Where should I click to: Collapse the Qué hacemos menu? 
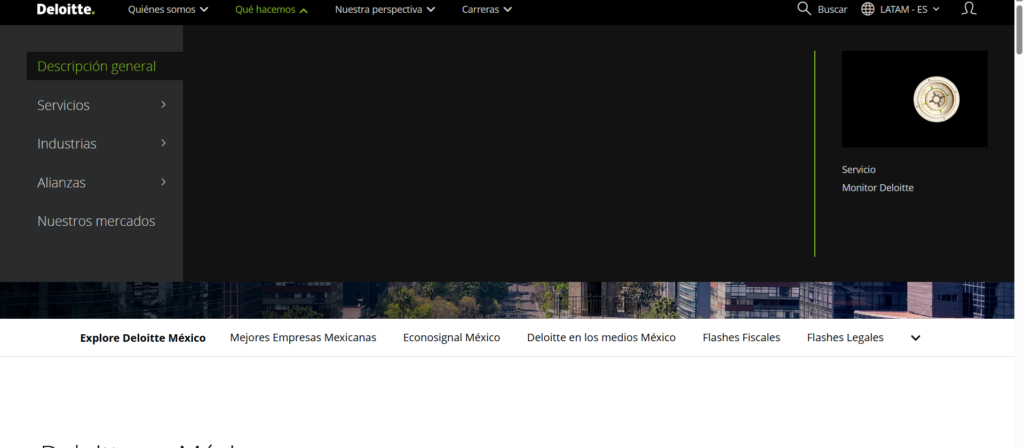271,10
